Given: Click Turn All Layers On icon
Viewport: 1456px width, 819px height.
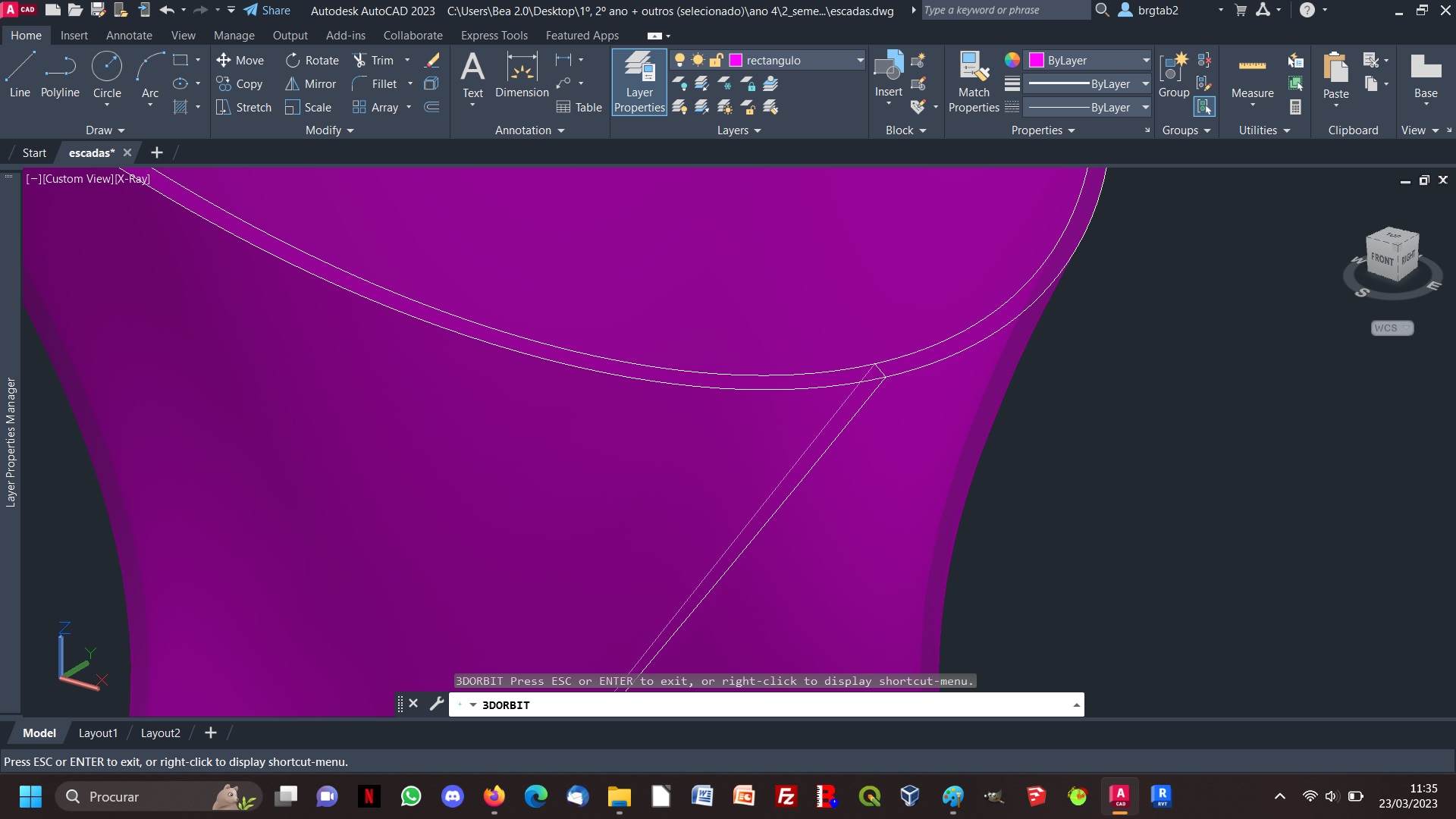Looking at the screenshot, I should (679, 107).
